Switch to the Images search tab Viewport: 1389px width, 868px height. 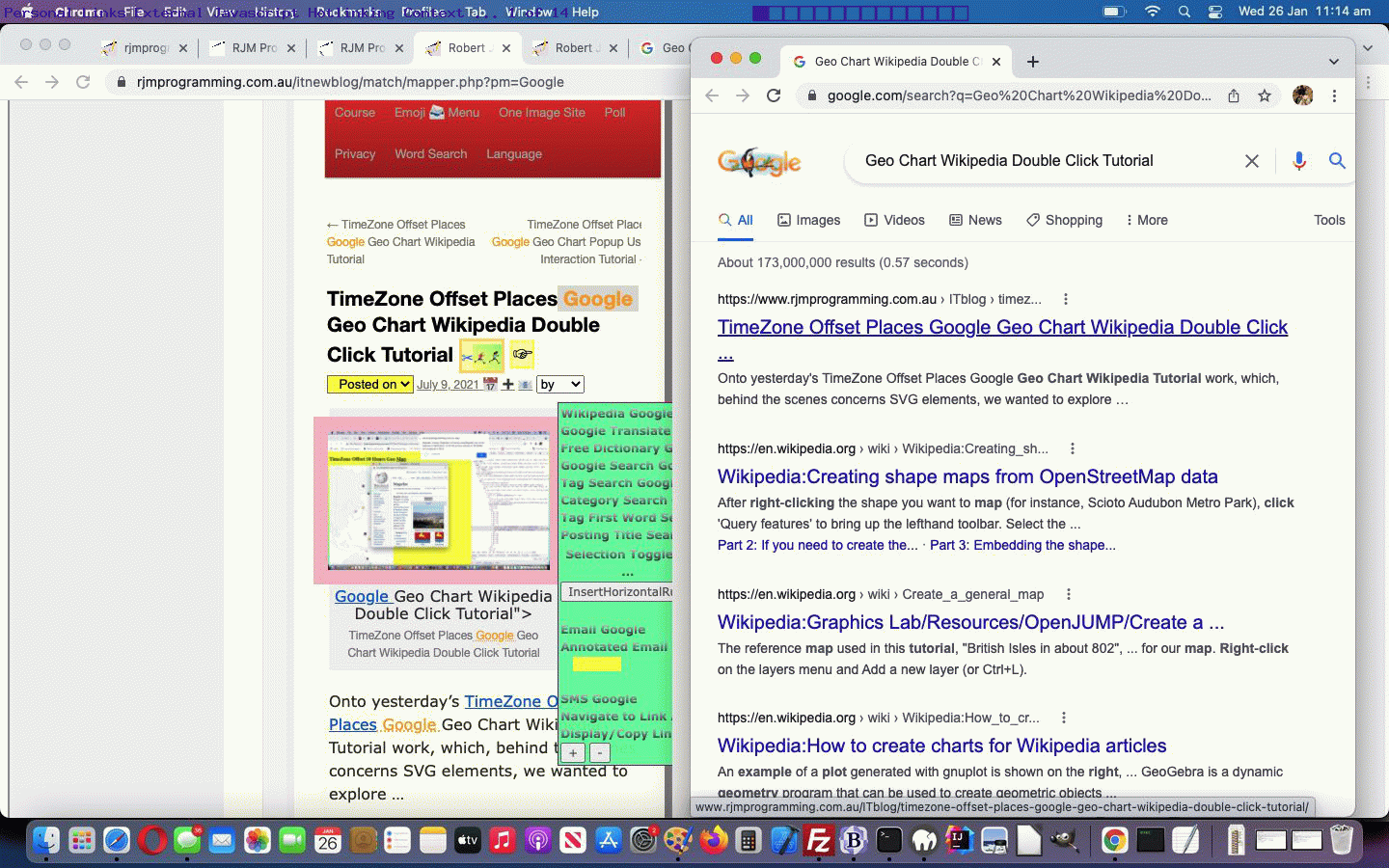(809, 220)
